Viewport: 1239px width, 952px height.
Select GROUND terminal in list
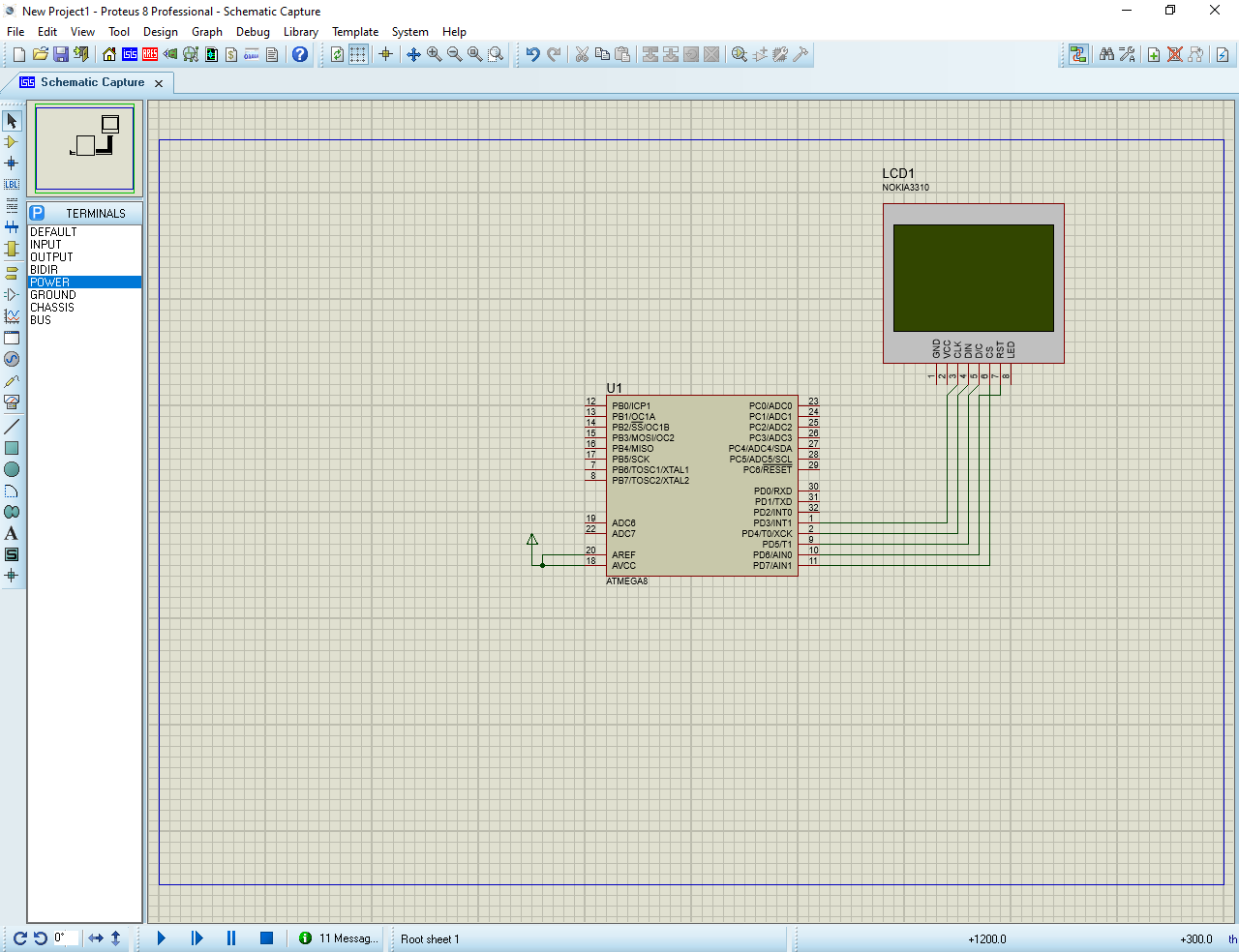[x=84, y=295]
